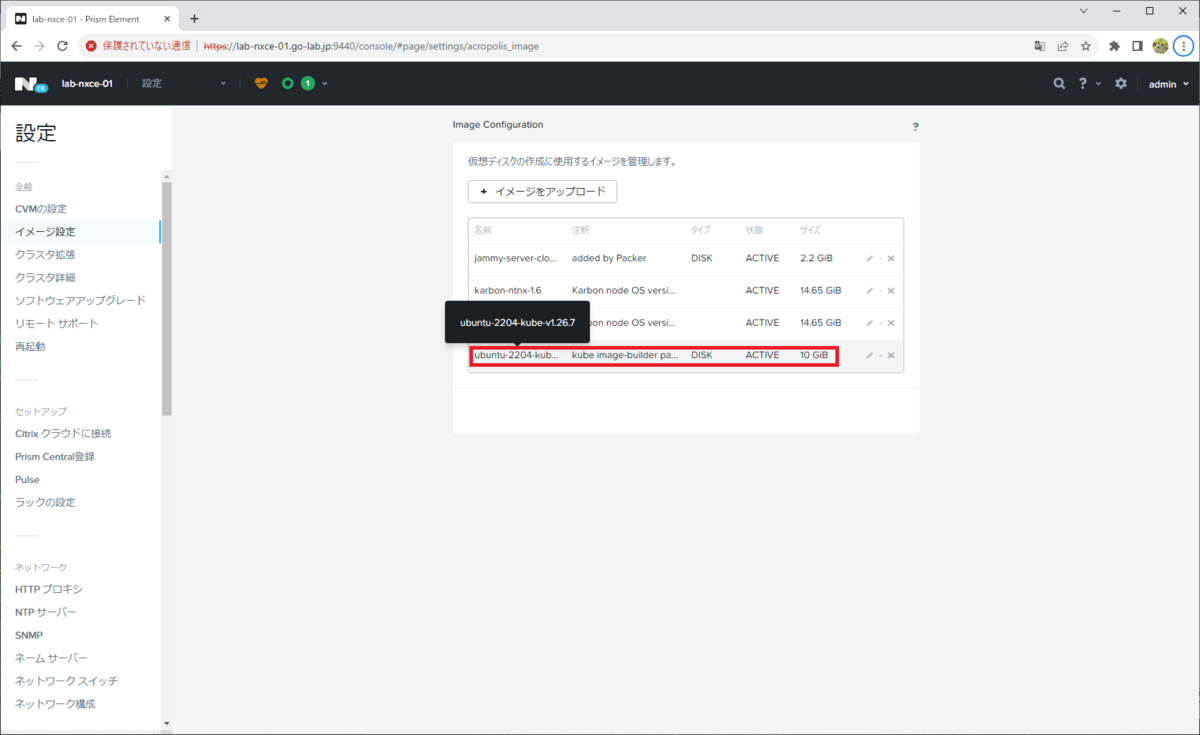Open クラスタ拡張 in the sidebar
Image resolution: width=1200 pixels, height=735 pixels.
tap(45, 255)
